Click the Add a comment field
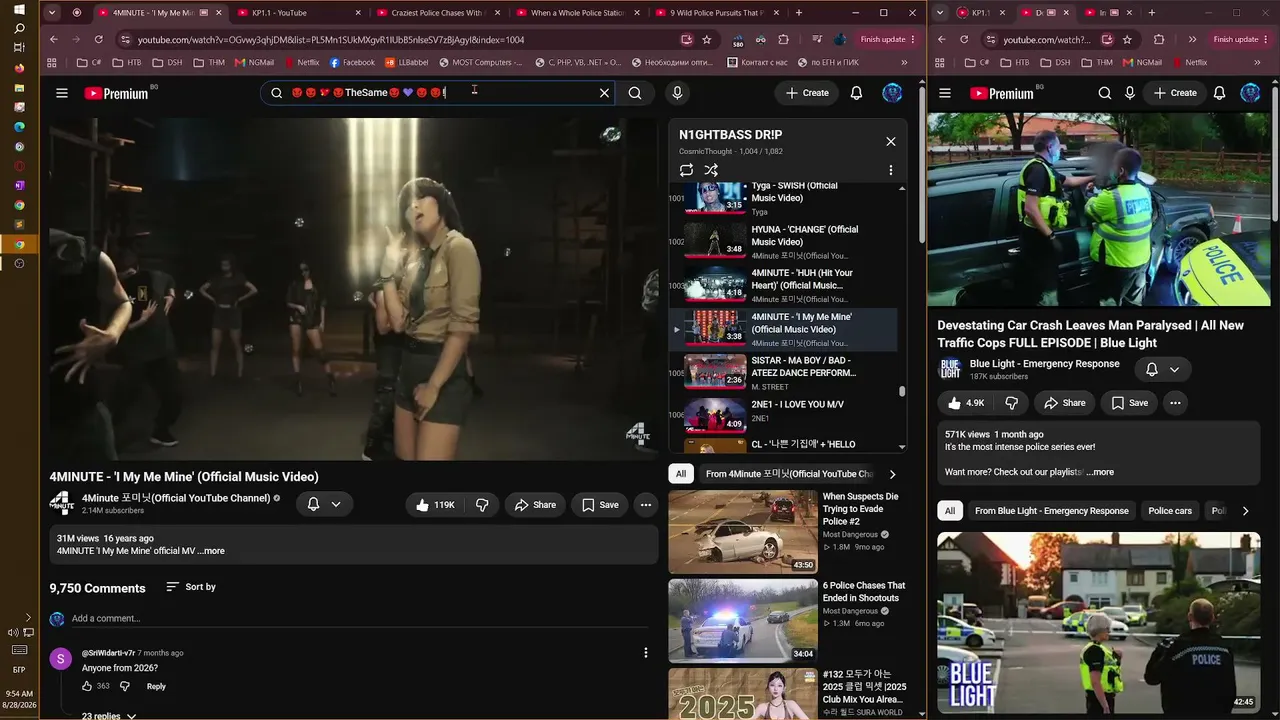The height and width of the screenshot is (720, 1280). [362, 618]
